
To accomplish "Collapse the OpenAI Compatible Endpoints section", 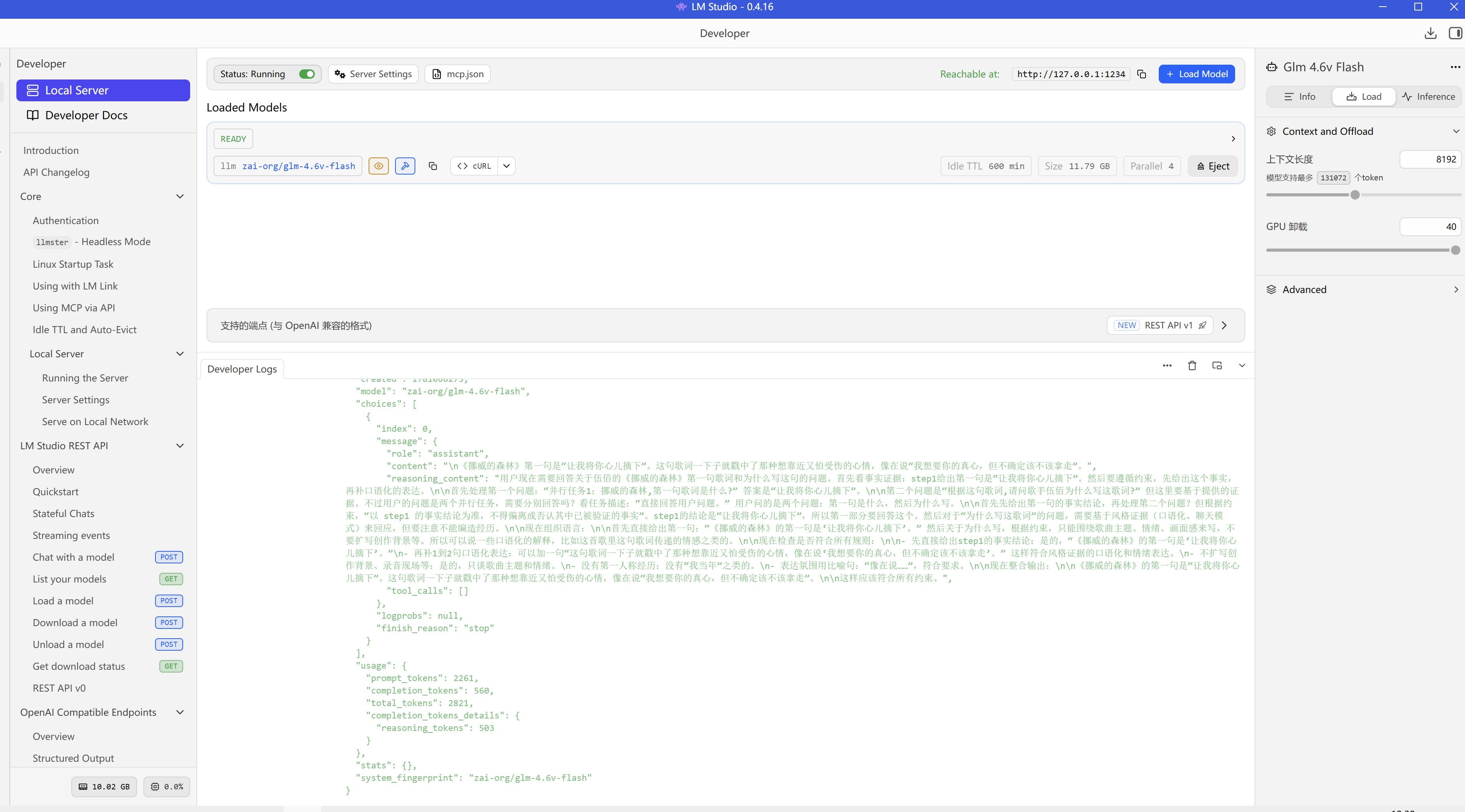I will pos(180,713).
